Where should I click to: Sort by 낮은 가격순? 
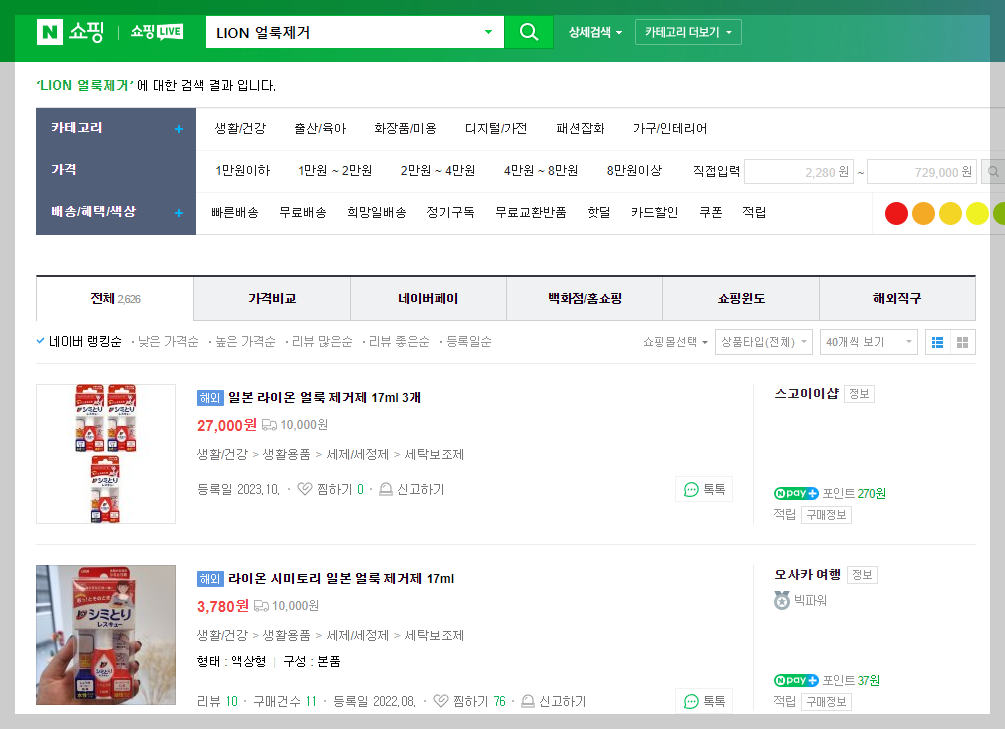tap(168, 342)
